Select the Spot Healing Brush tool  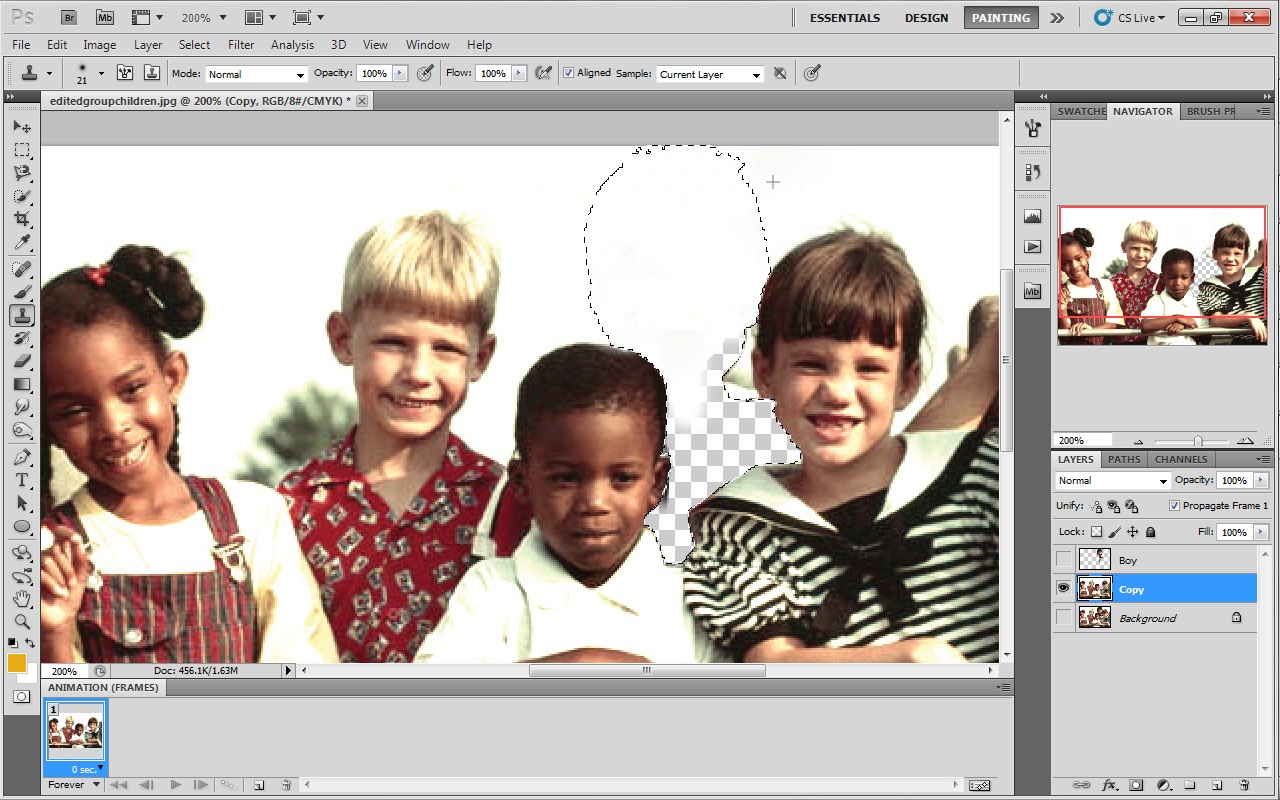[x=22, y=269]
